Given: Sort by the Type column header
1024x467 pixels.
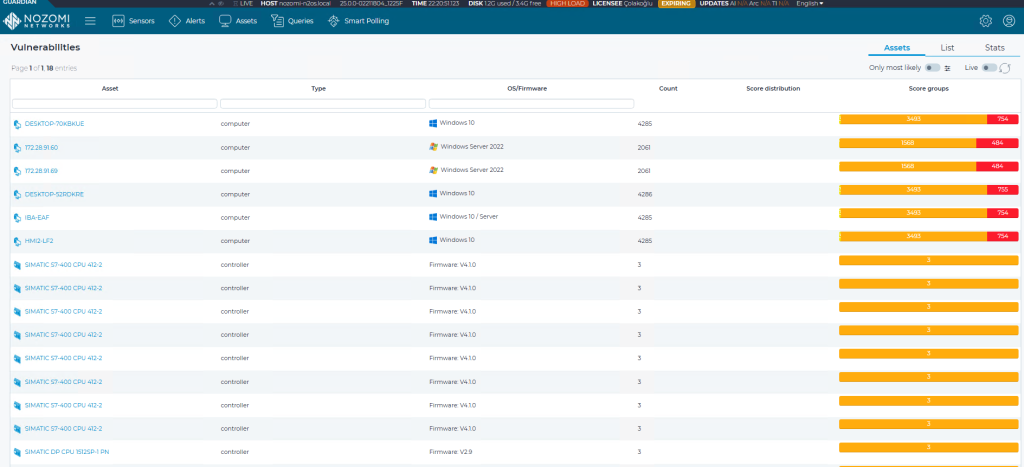Looking at the screenshot, I should click(319, 89).
